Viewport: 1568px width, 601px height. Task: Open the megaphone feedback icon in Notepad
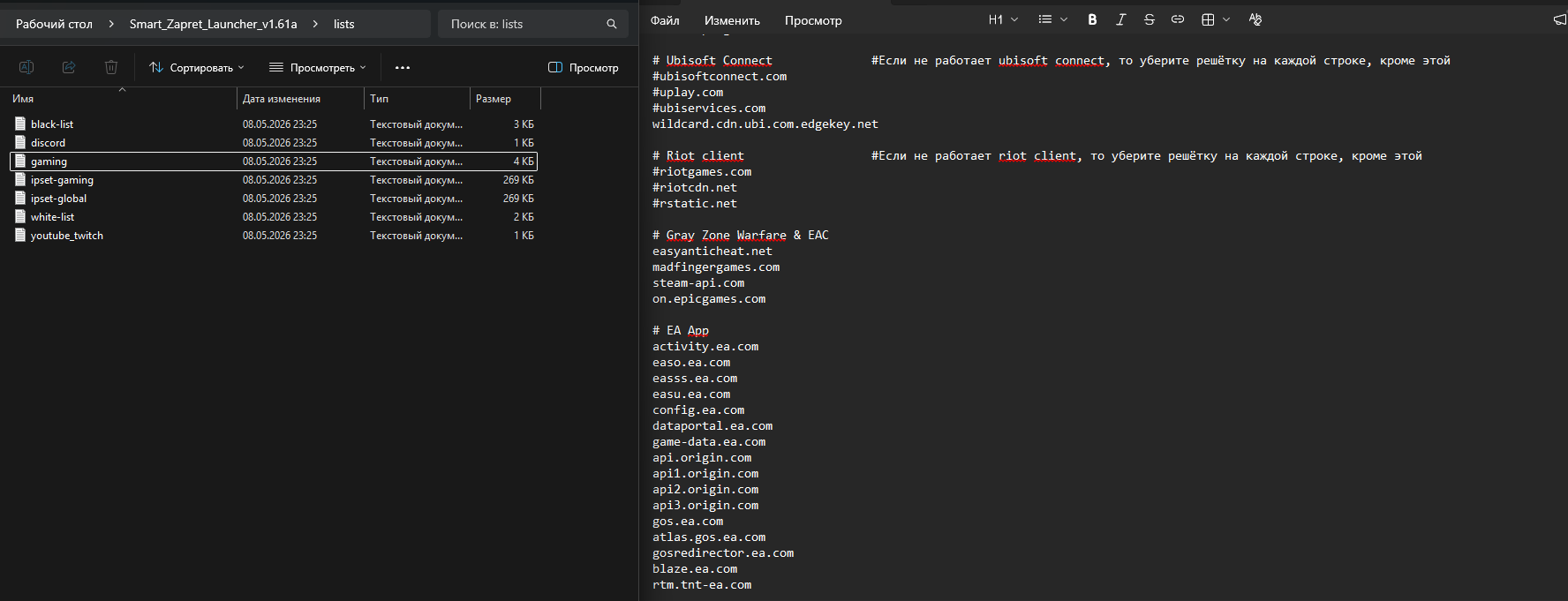(1560, 19)
